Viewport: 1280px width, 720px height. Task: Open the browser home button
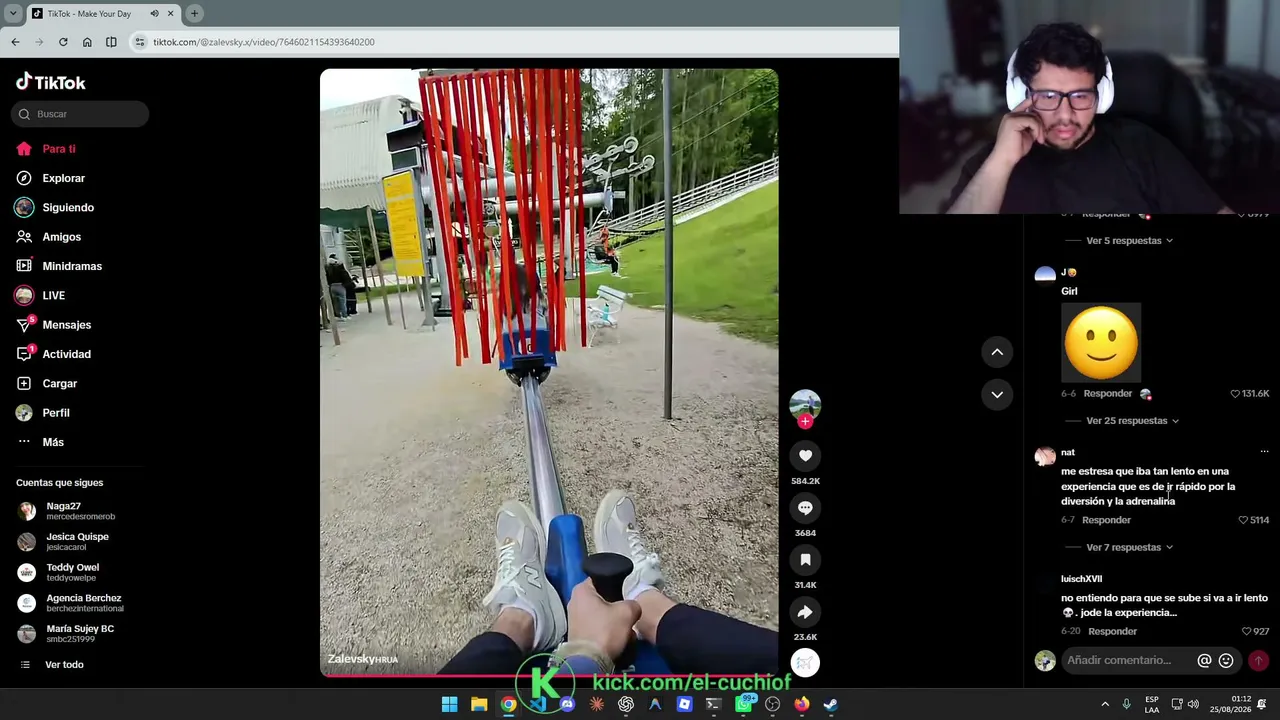[x=87, y=42]
